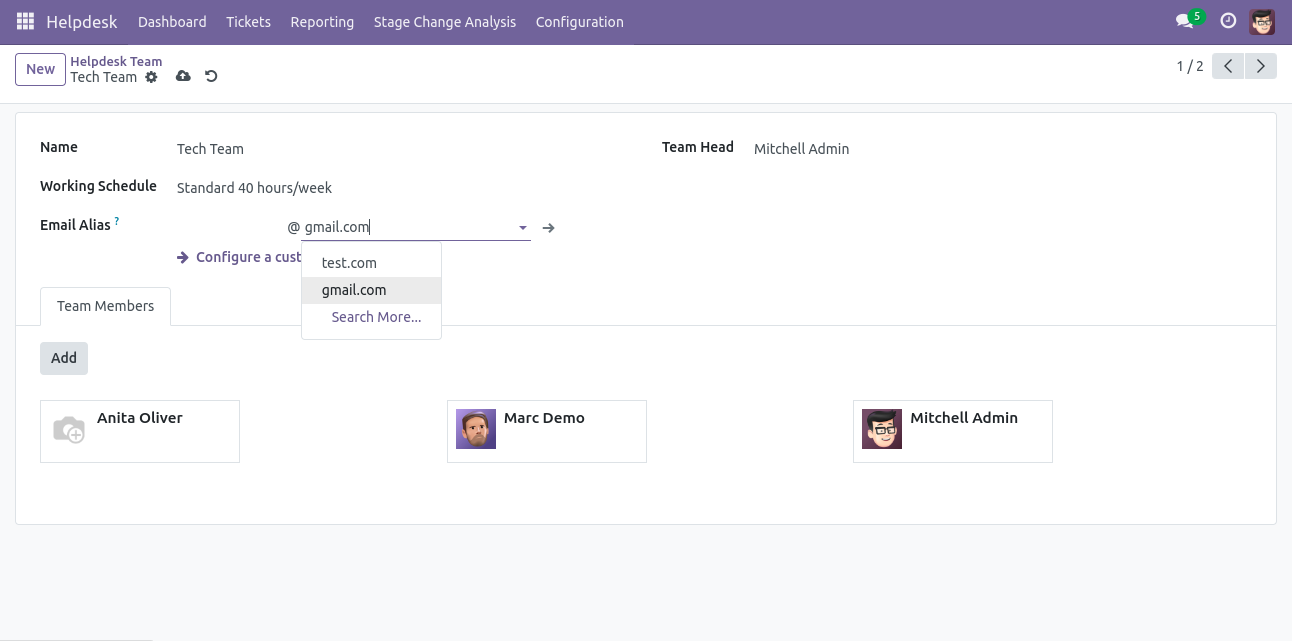The width and height of the screenshot is (1292, 641).
Task: Click the Anita Oliver member name
Action: point(140,418)
